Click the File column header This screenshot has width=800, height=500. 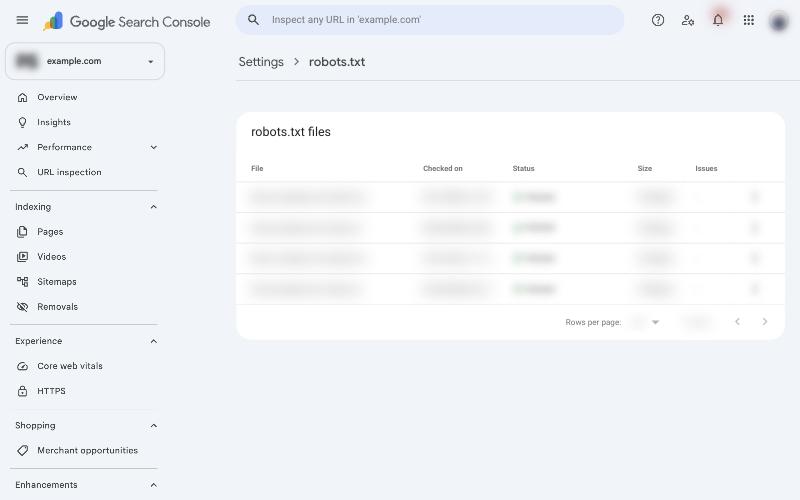[x=257, y=168]
